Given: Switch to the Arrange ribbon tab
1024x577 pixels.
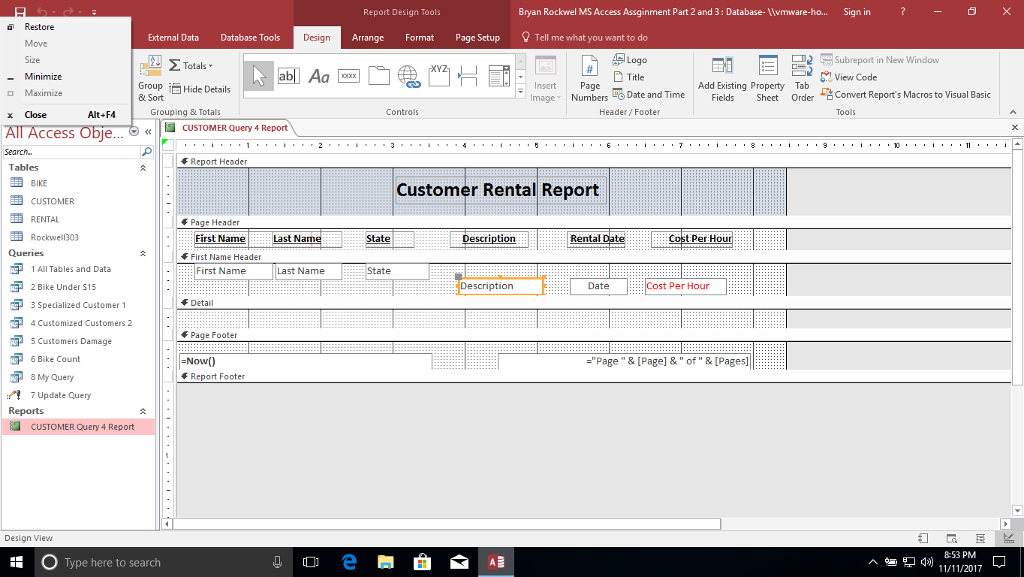Looking at the screenshot, I should 368,37.
